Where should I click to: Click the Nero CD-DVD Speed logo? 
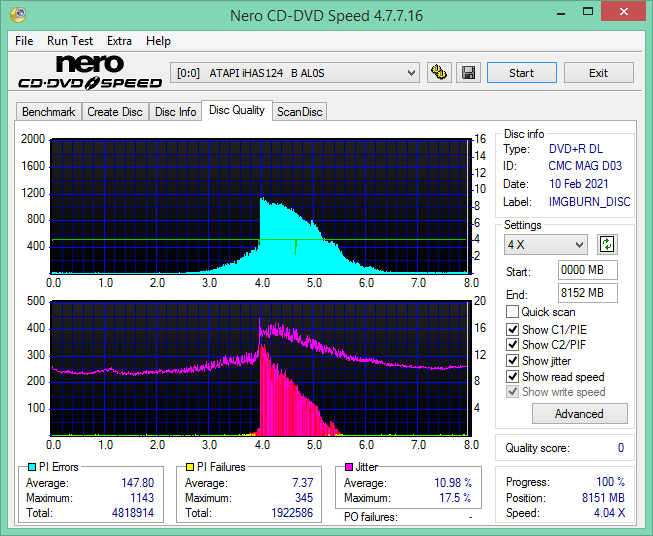click(90, 72)
